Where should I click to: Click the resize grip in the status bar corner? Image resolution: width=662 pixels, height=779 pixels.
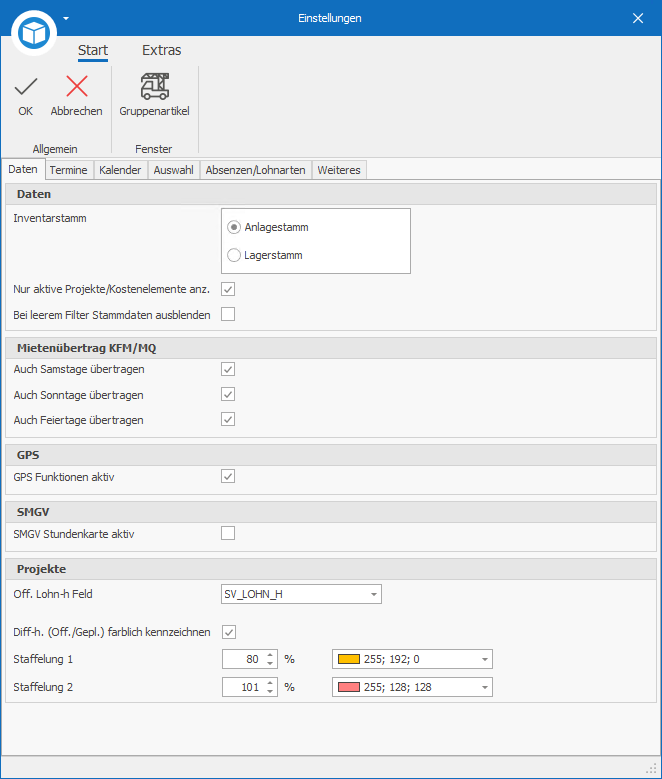point(651,768)
